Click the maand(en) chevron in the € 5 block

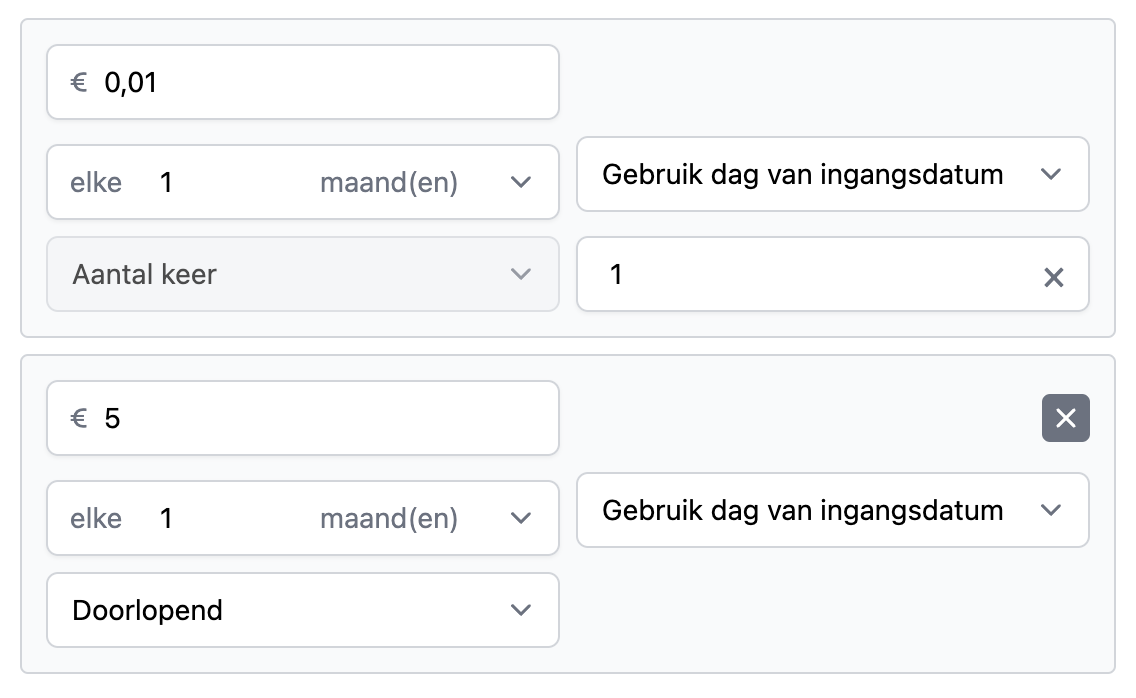click(520, 518)
